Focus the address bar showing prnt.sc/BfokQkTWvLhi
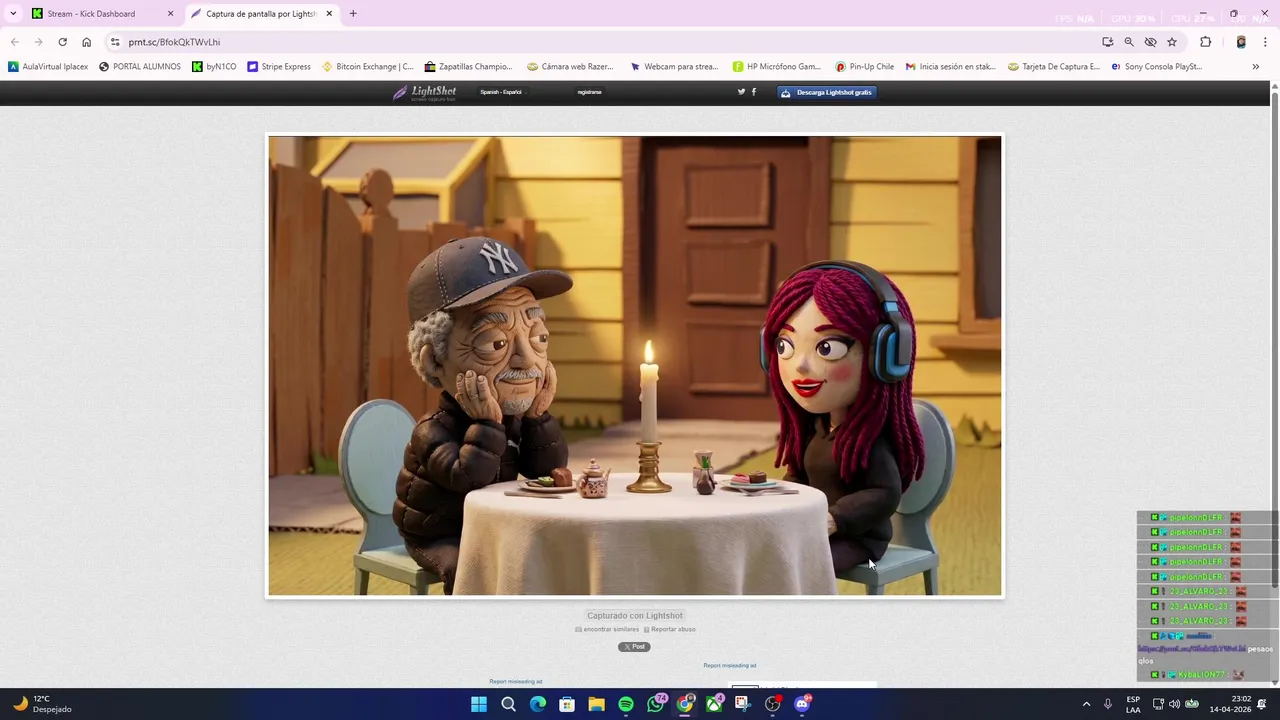The image size is (1280, 720). 600,42
